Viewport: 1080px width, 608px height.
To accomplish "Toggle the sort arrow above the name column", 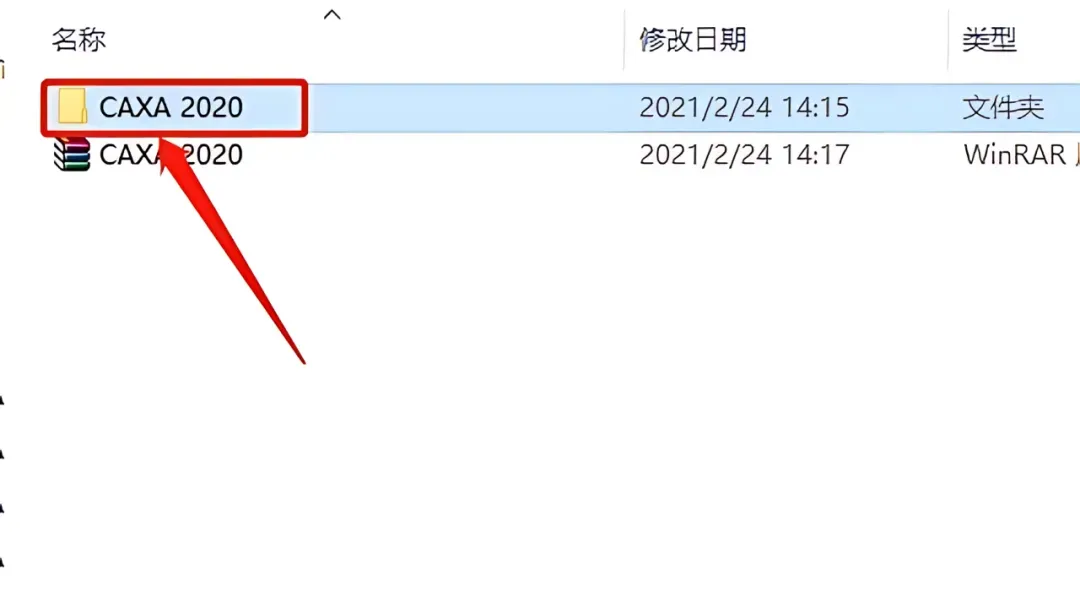I will (x=332, y=14).
